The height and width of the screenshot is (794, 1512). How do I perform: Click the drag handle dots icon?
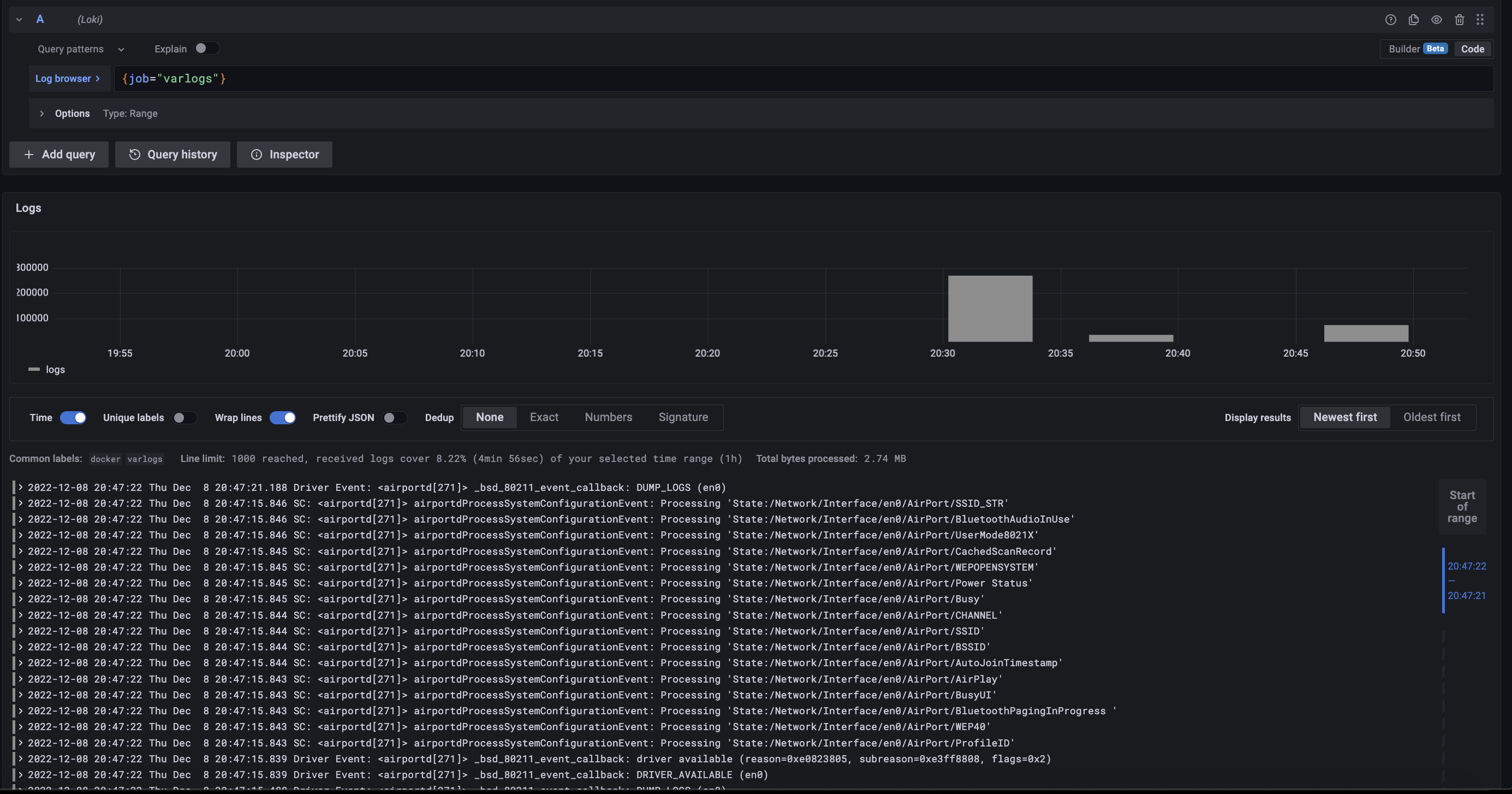click(x=1480, y=19)
